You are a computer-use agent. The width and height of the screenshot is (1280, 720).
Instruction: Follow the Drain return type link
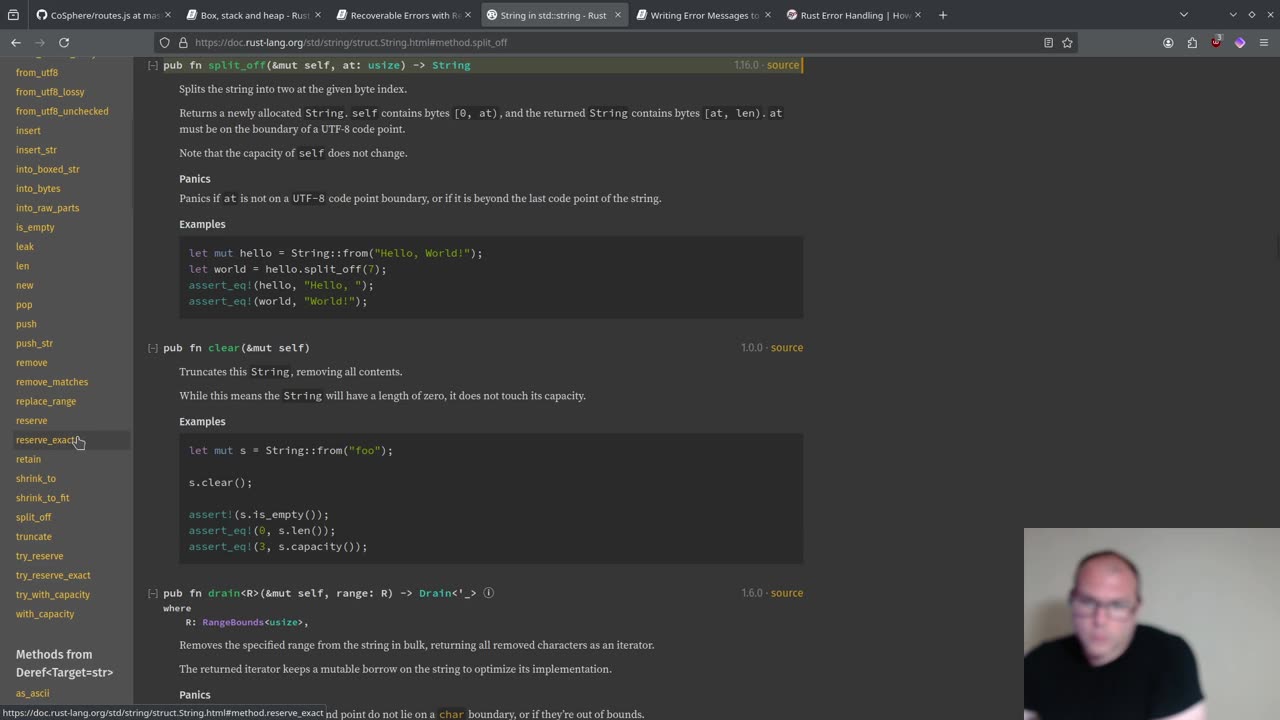pyautogui.click(x=435, y=593)
